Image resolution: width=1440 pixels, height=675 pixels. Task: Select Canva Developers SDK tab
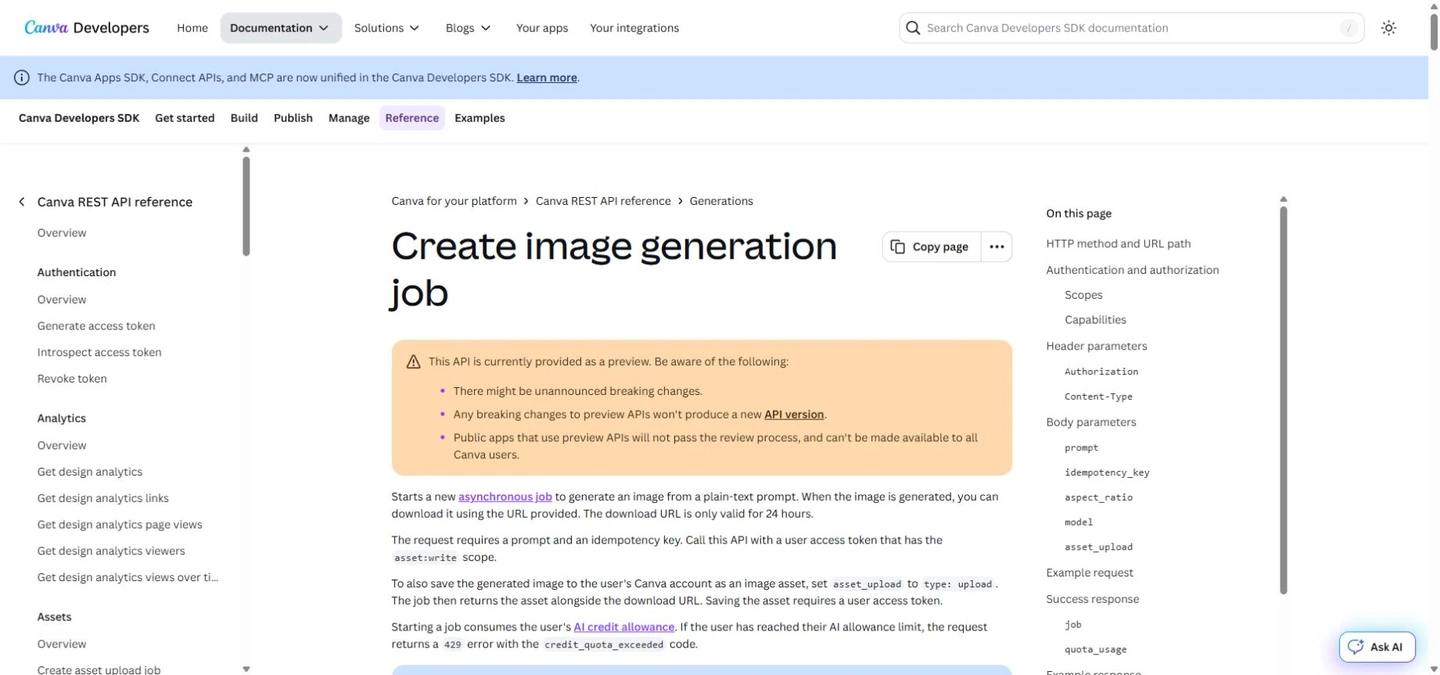pos(79,118)
